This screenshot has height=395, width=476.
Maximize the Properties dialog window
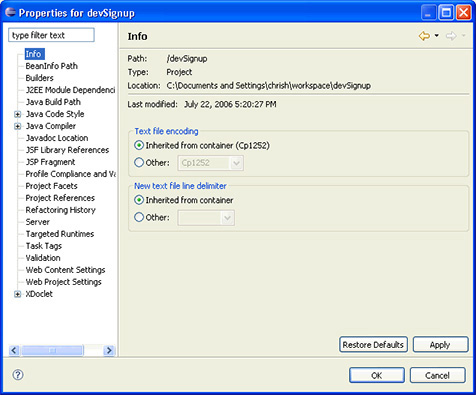tap(446, 13)
